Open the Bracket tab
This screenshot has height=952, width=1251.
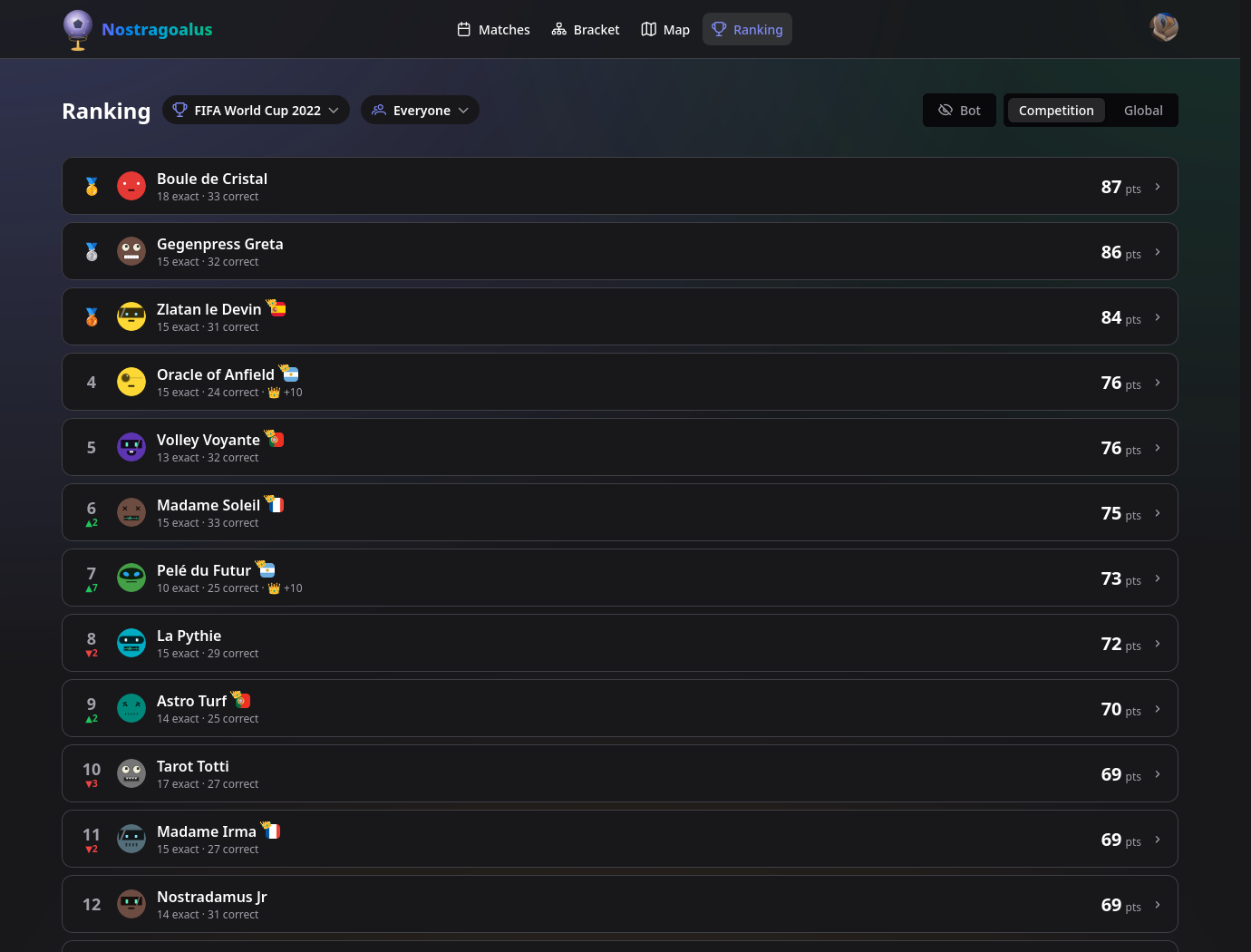tap(586, 30)
